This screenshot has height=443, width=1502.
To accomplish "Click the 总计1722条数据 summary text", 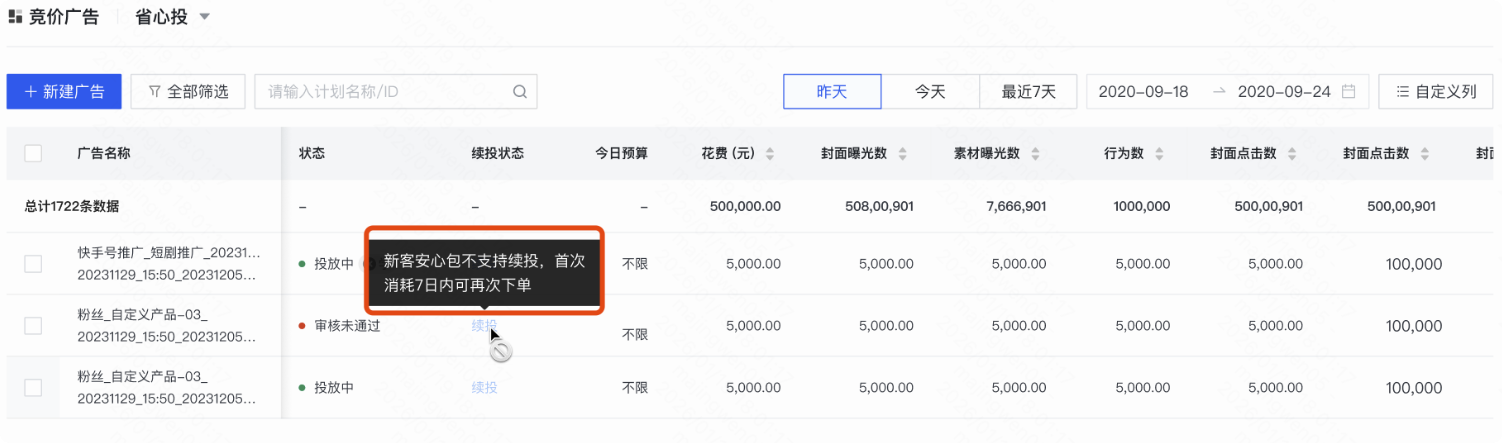I will point(72,206).
